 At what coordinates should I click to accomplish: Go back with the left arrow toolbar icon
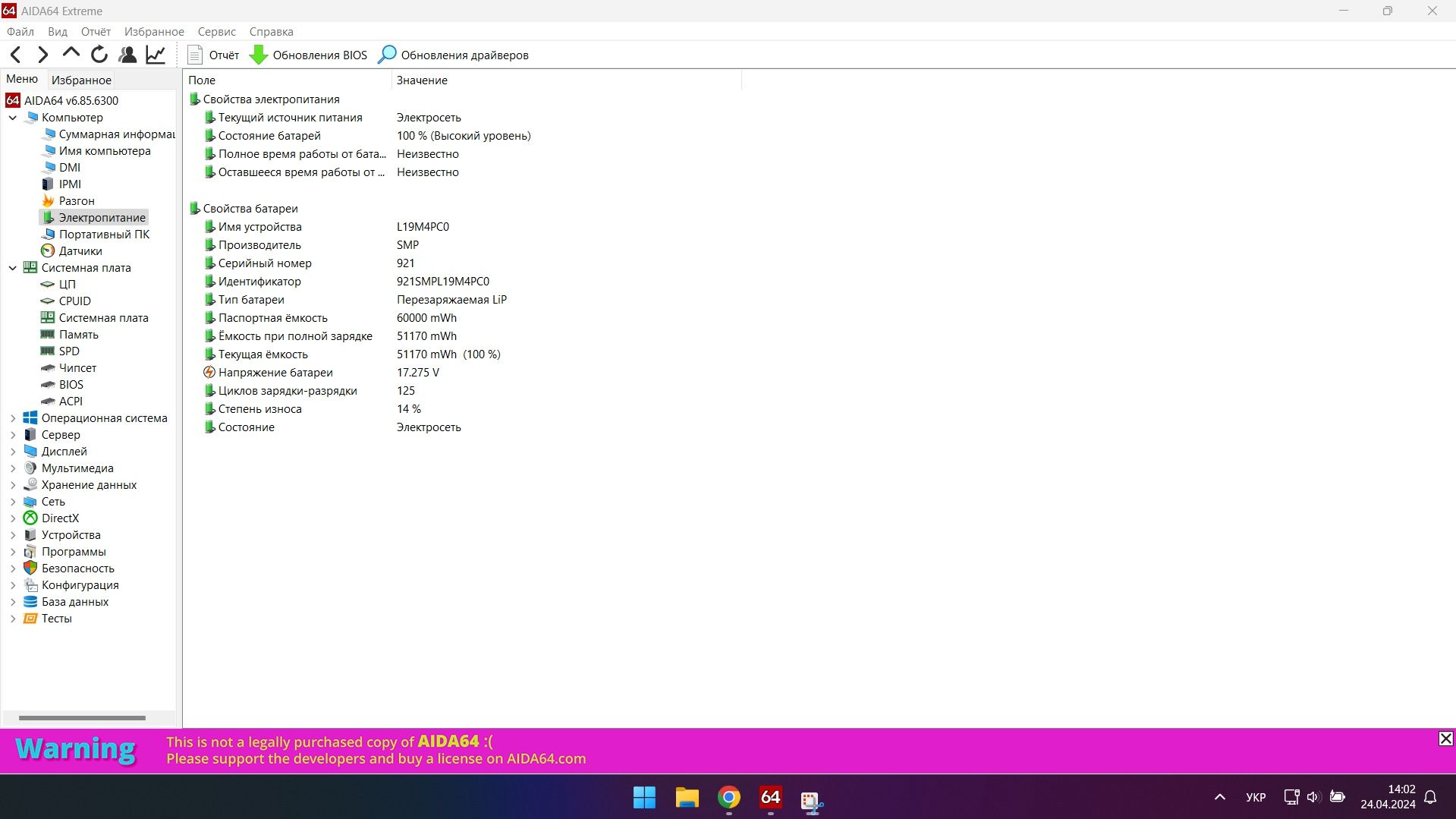click(15, 55)
